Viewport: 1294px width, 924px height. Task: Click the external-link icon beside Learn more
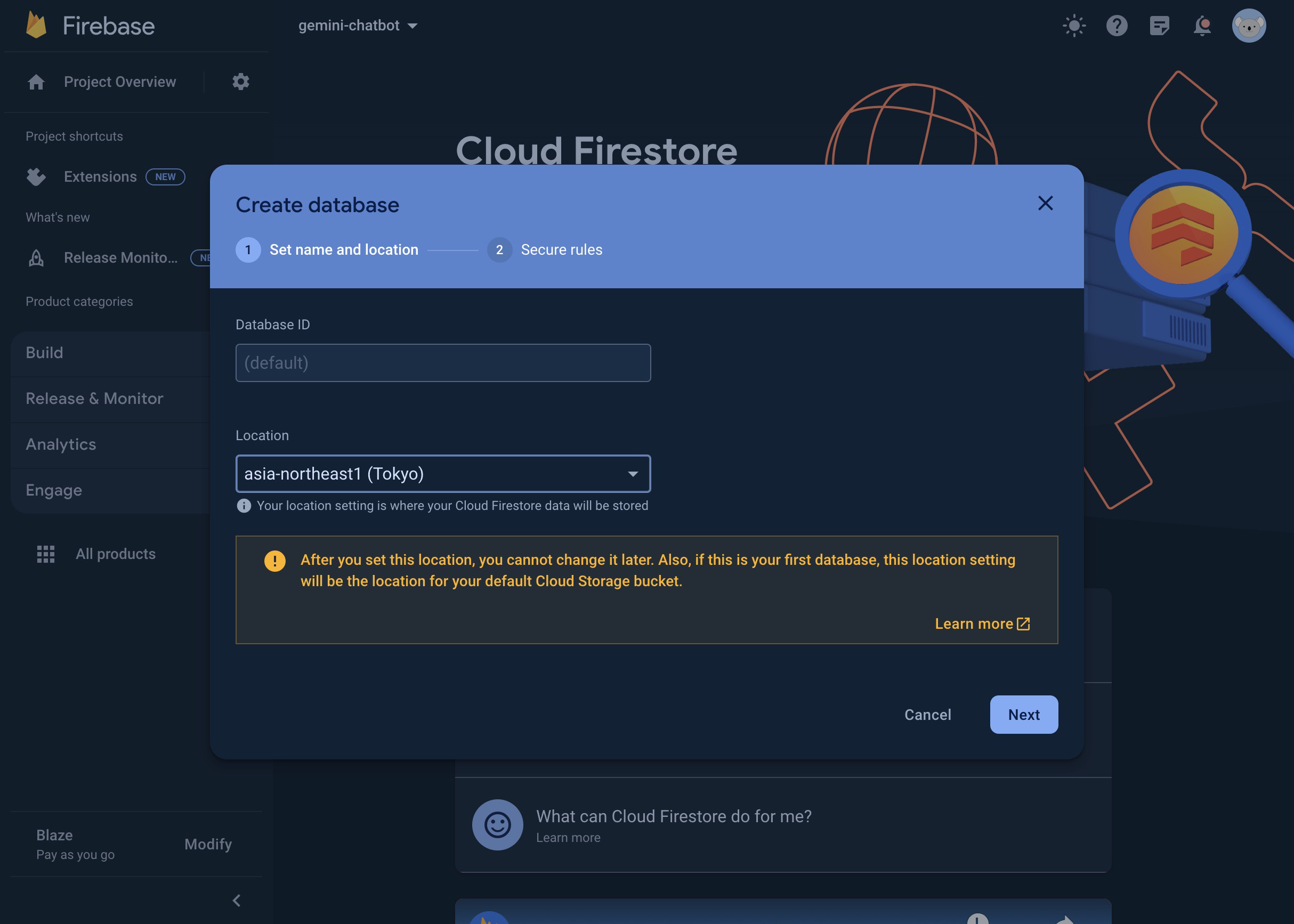click(1023, 623)
